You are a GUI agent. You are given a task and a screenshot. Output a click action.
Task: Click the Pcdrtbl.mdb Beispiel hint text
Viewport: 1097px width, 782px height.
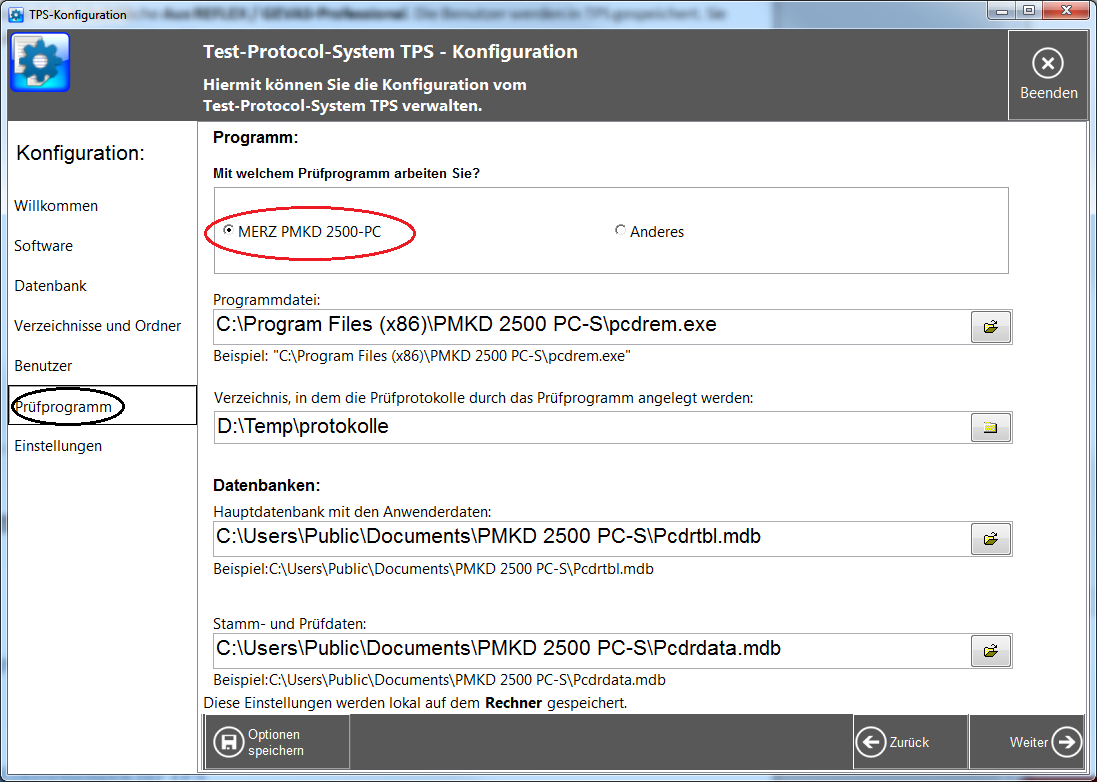tap(434, 569)
